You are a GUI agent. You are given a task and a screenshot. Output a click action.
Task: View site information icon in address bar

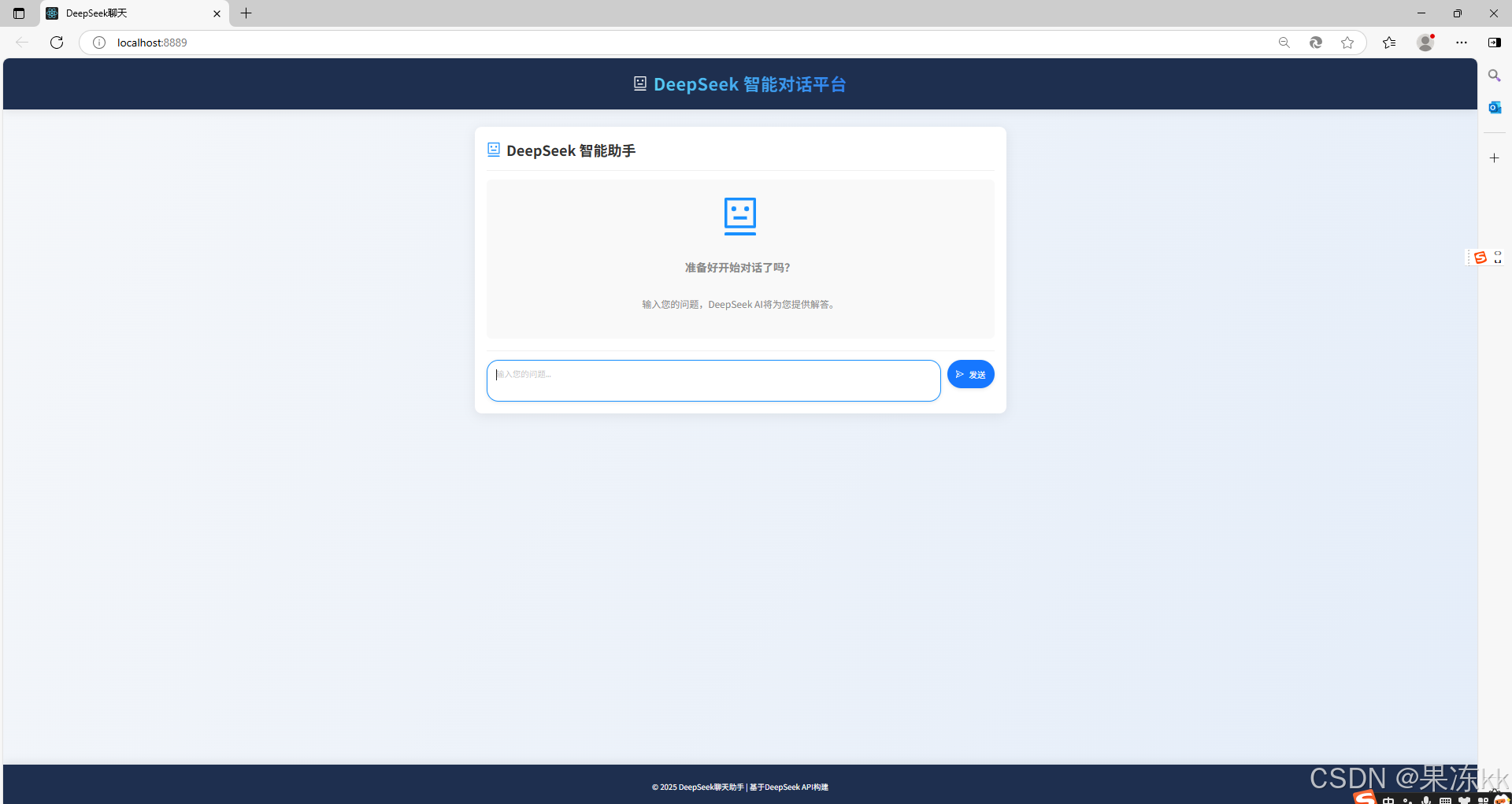click(x=99, y=43)
